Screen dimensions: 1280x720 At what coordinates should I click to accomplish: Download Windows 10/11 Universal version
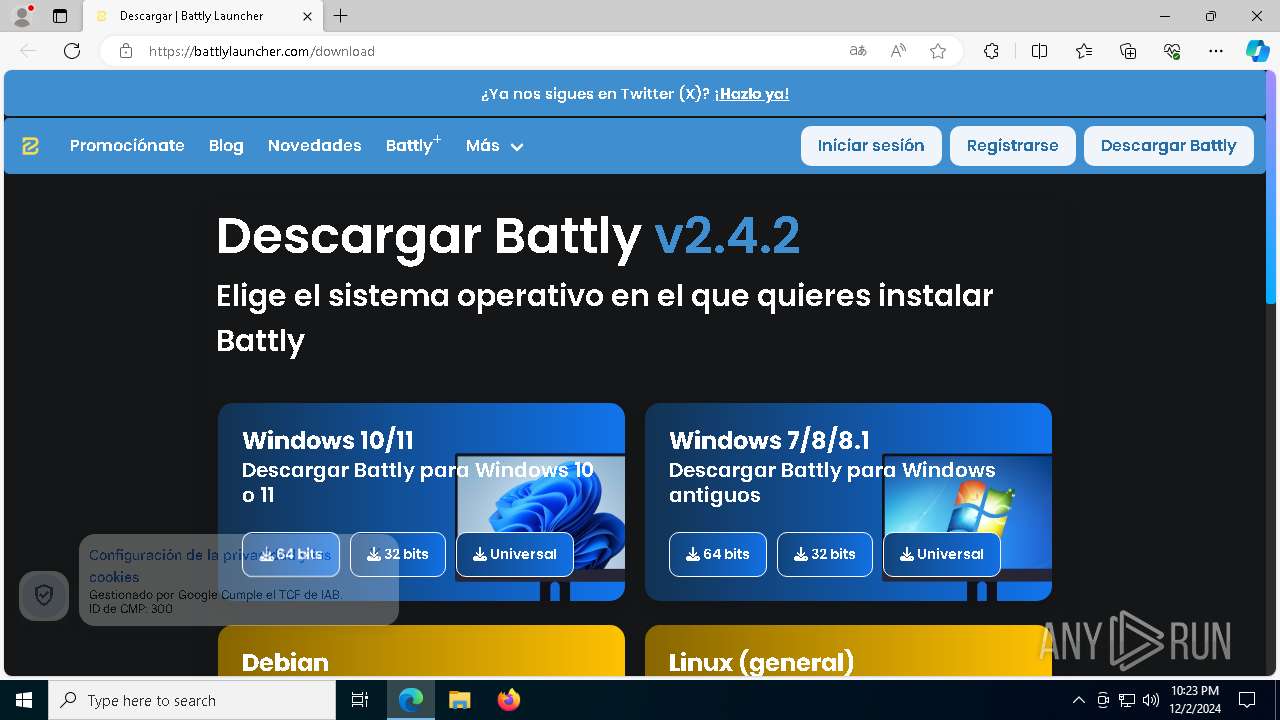(515, 554)
